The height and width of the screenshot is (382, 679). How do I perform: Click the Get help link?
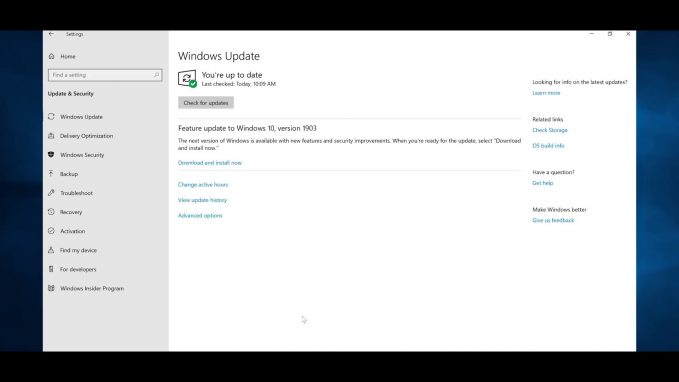tap(543, 183)
